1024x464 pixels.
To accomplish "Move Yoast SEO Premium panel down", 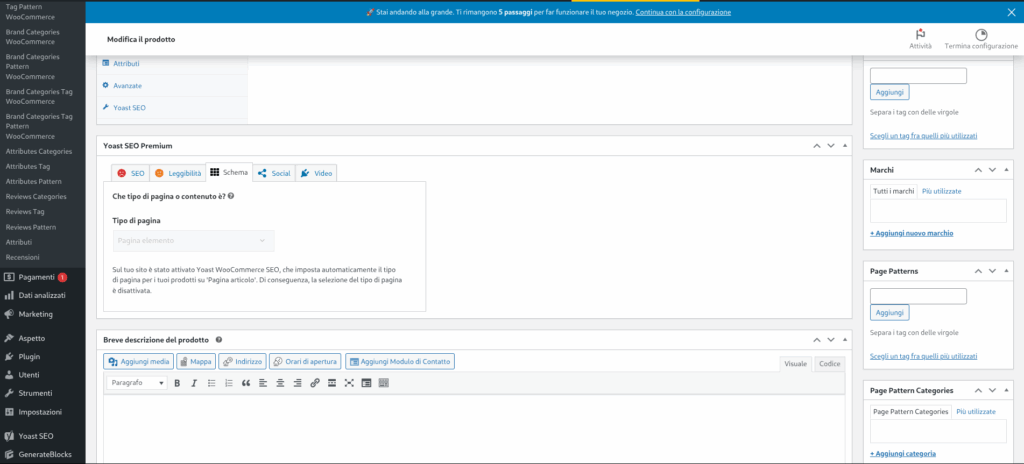I will pos(831,146).
